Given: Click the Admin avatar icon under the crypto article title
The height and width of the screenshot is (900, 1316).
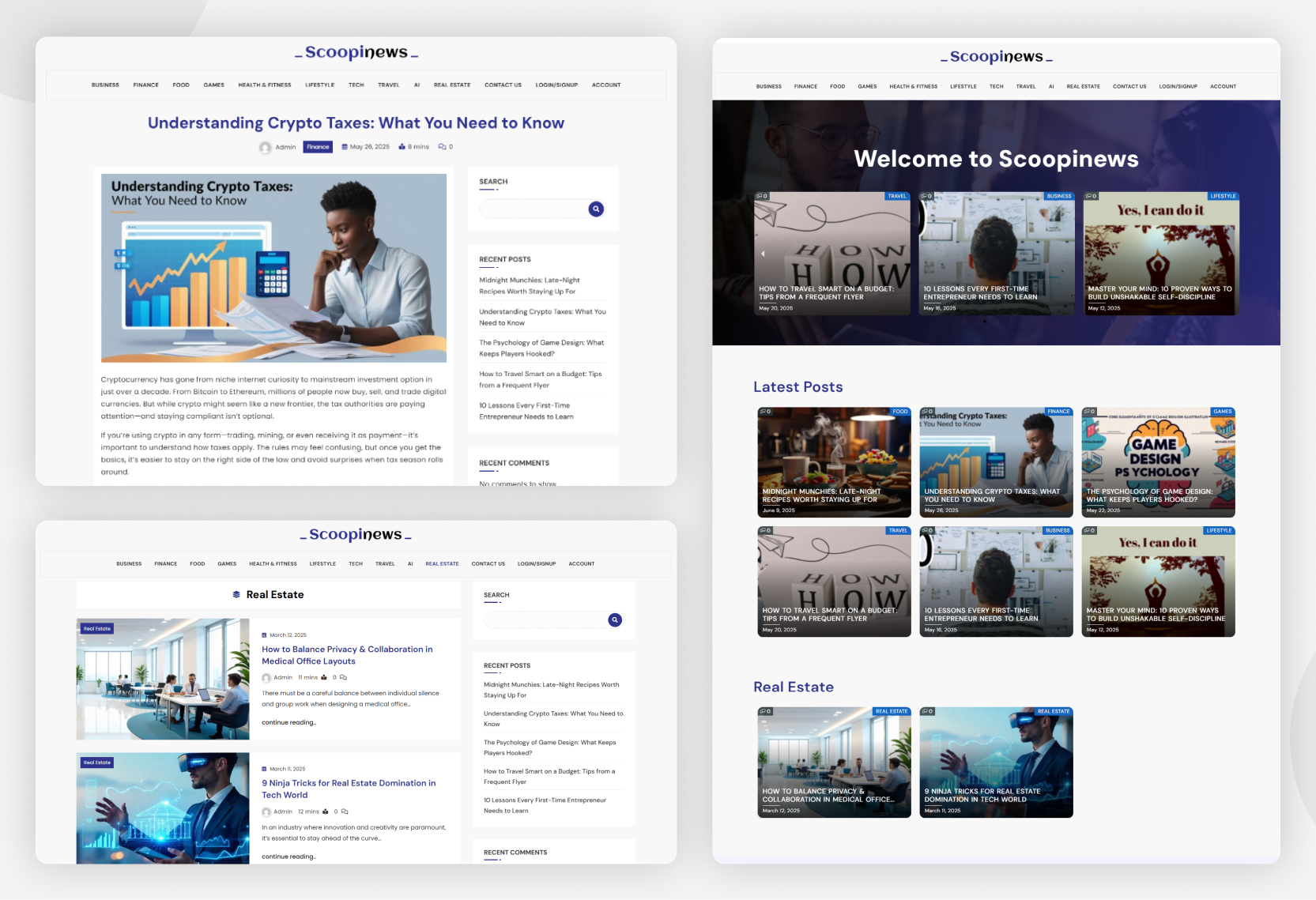Looking at the screenshot, I should 266,147.
